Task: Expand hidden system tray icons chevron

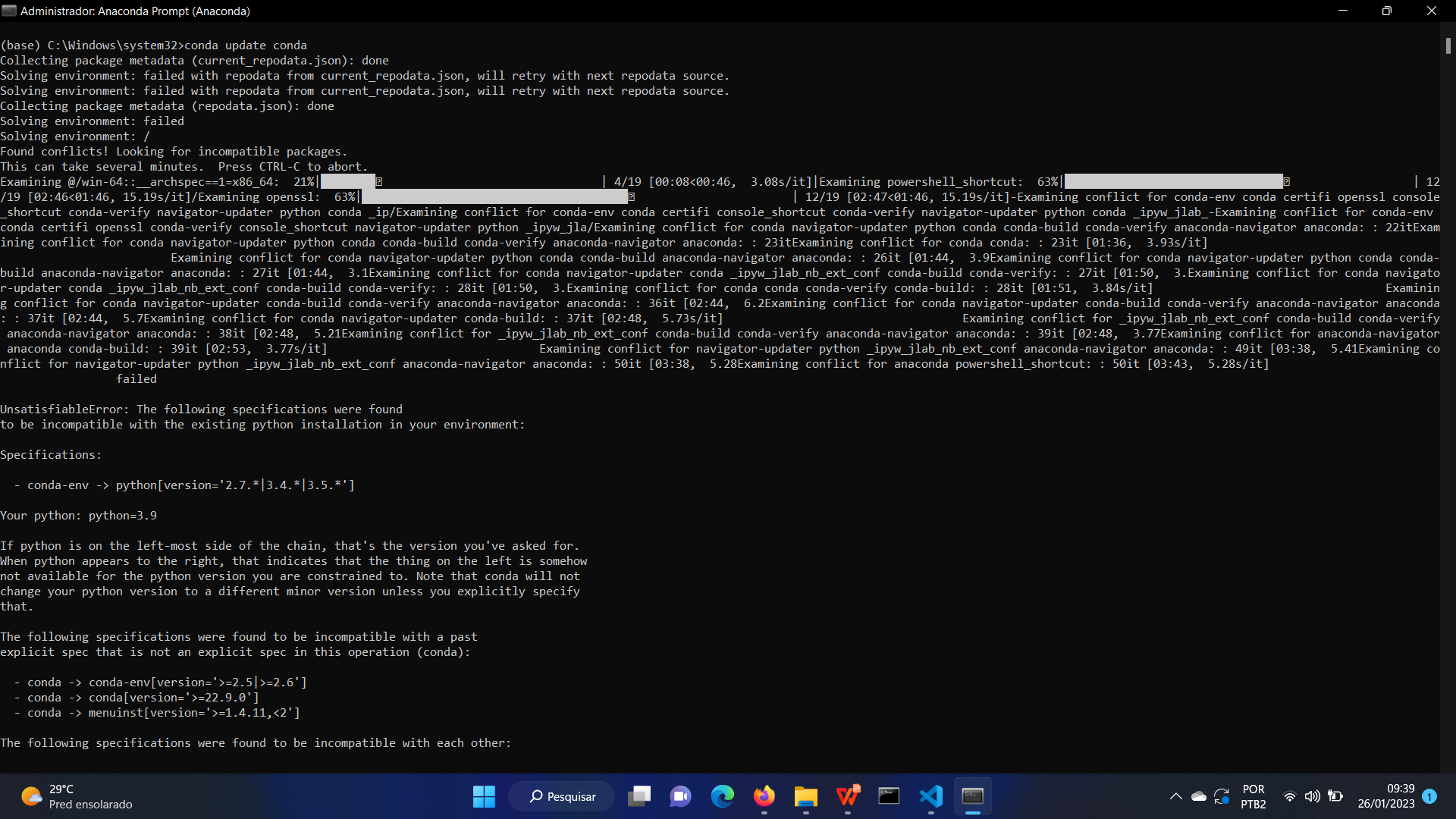Action: pos(1176,796)
